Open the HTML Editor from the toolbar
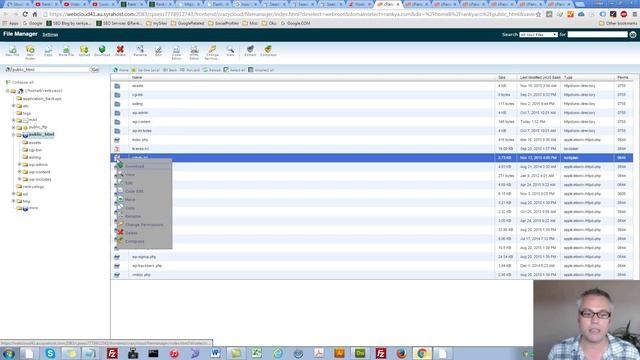 (x=194, y=53)
